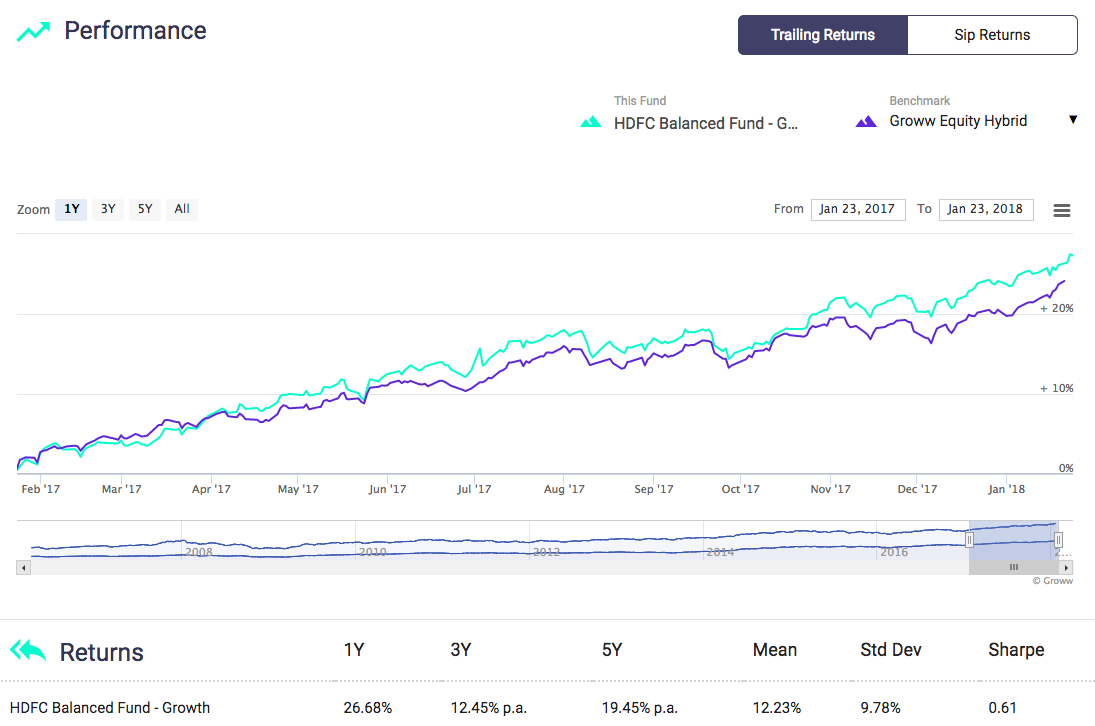Screen dimensions: 1095x726
Task: Select the Trailing Returns tab
Action: 822,34
